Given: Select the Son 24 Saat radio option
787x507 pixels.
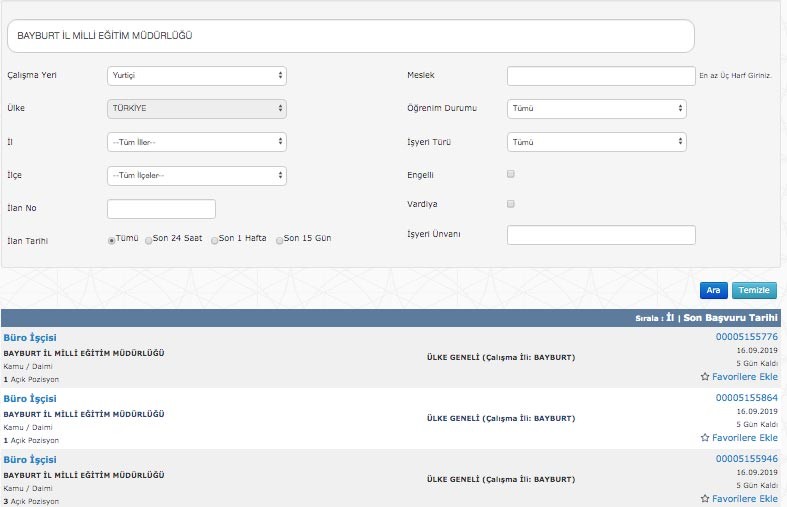Looking at the screenshot, I should (x=149, y=240).
